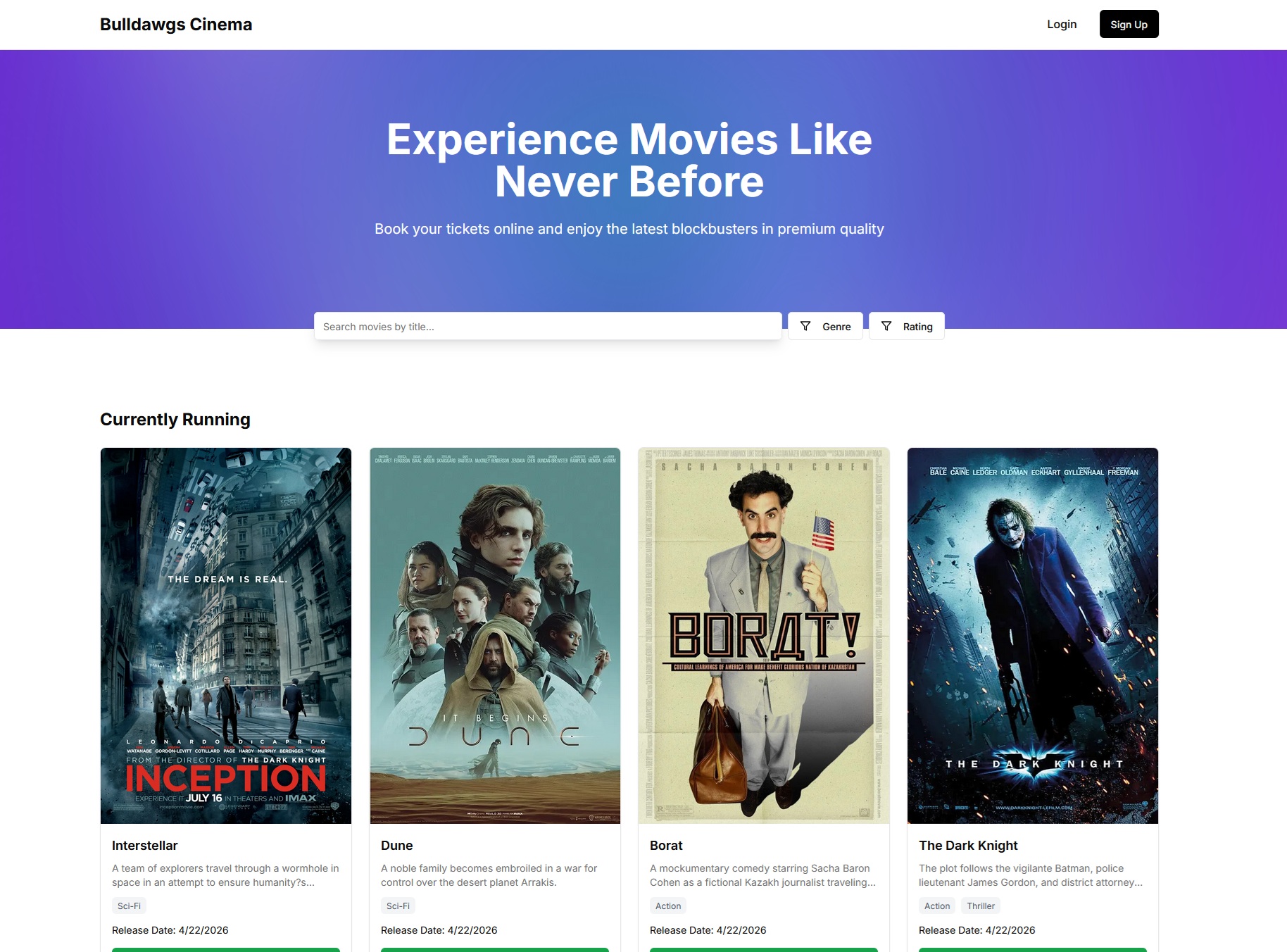Select The Dark Knight movie title
Image resolution: width=1287 pixels, height=952 pixels.
point(968,846)
